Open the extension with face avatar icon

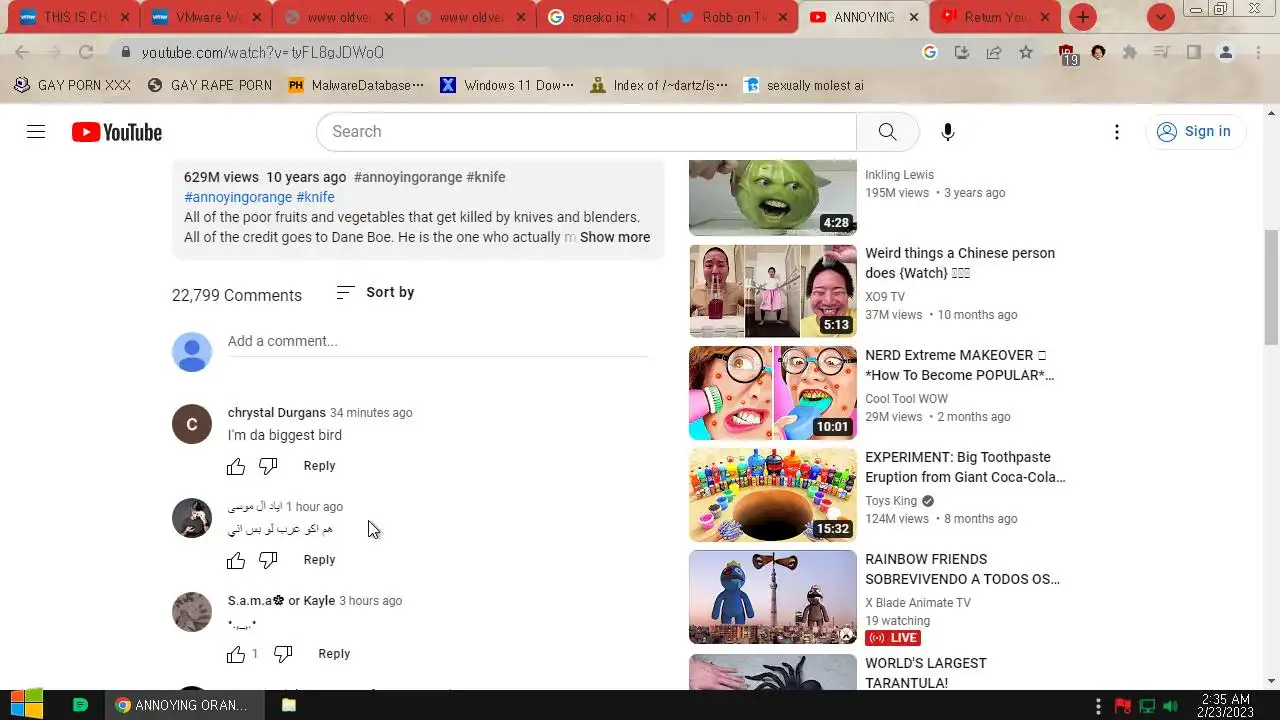(1098, 52)
